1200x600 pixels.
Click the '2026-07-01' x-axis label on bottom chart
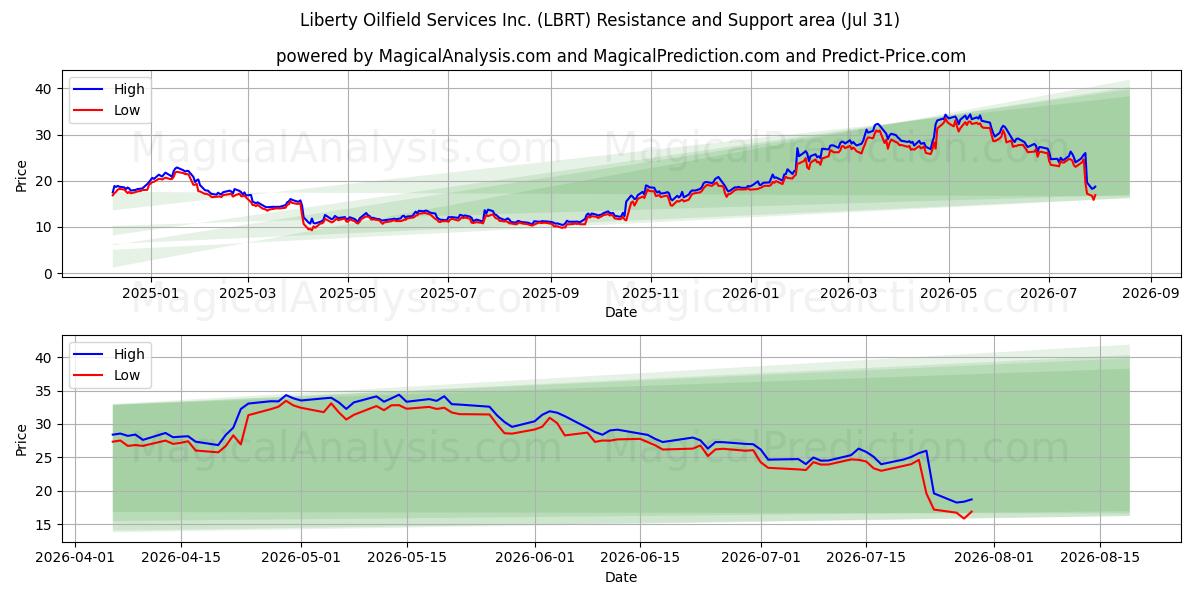tap(761, 559)
